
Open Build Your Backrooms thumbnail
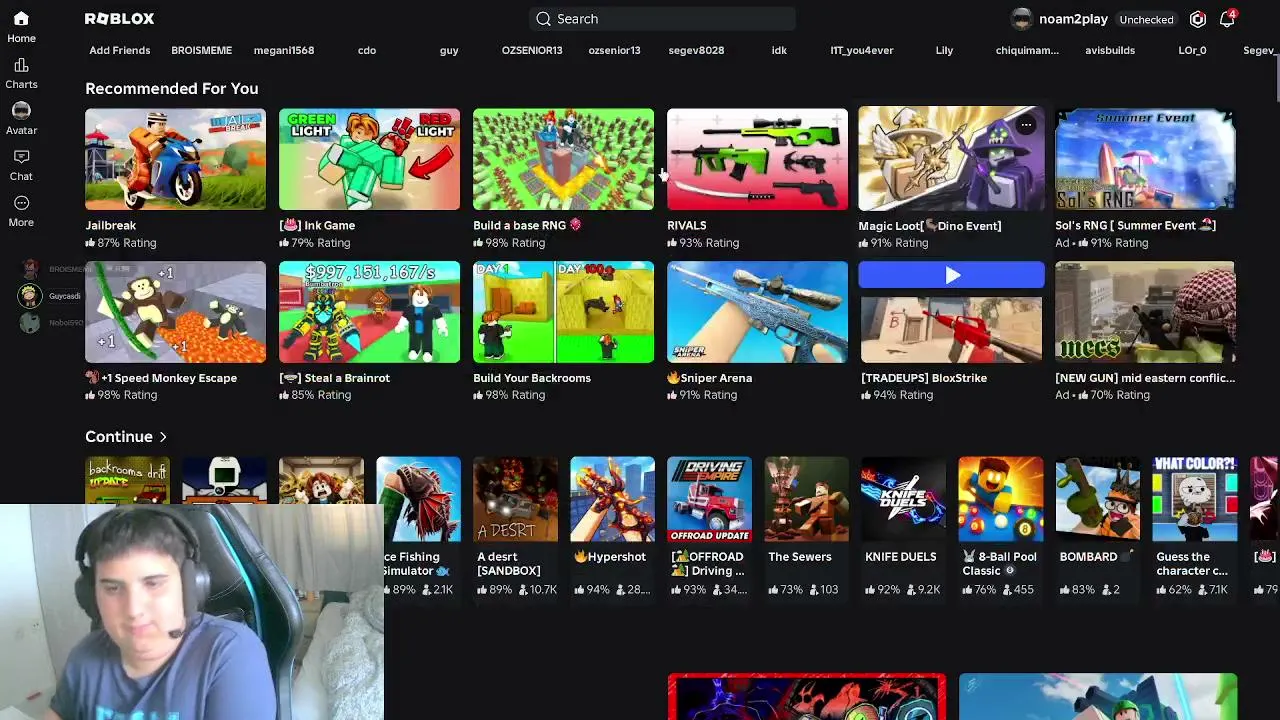[563, 312]
